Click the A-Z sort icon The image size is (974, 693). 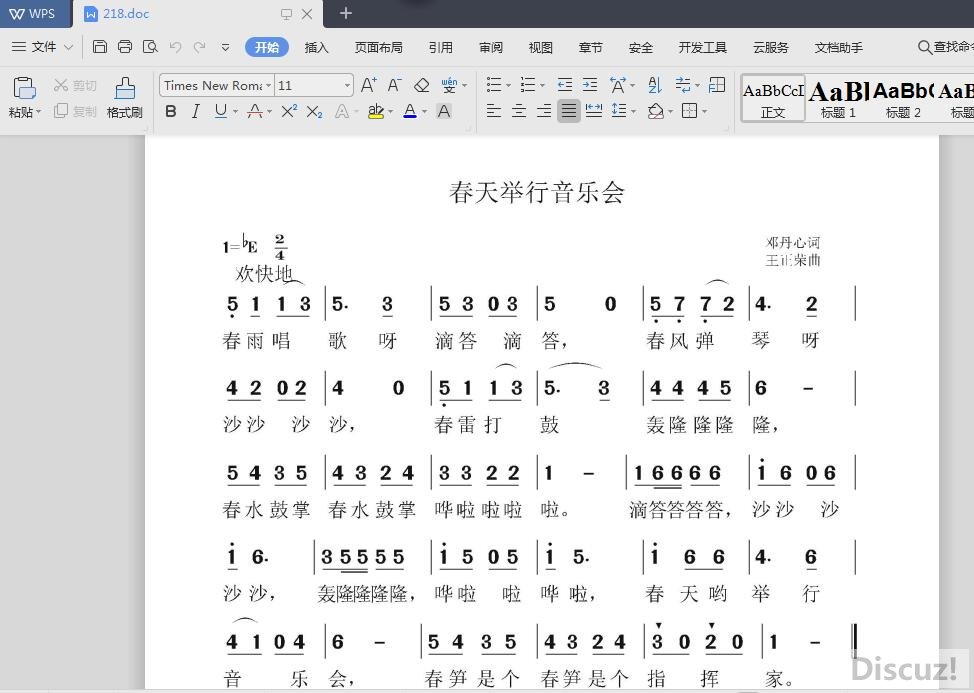655,84
